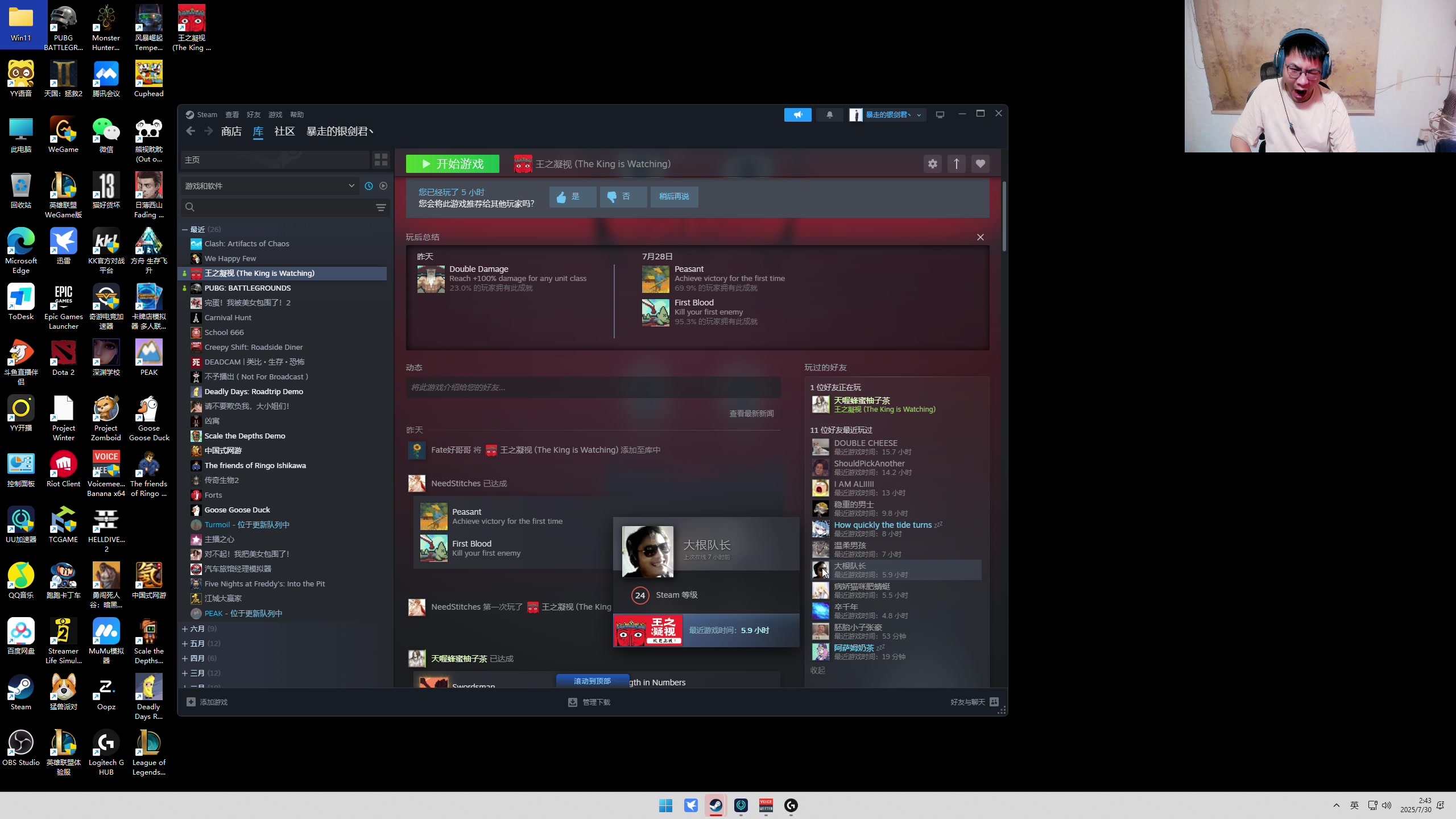
Task: Collapse friends list with 收起
Action: click(x=817, y=671)
